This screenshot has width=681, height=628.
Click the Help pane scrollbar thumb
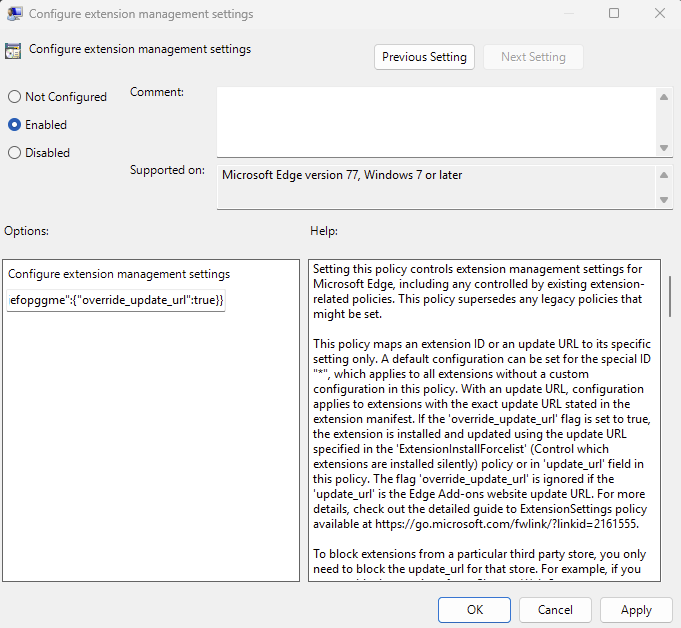pyautogui.click(x=670, y=296)
